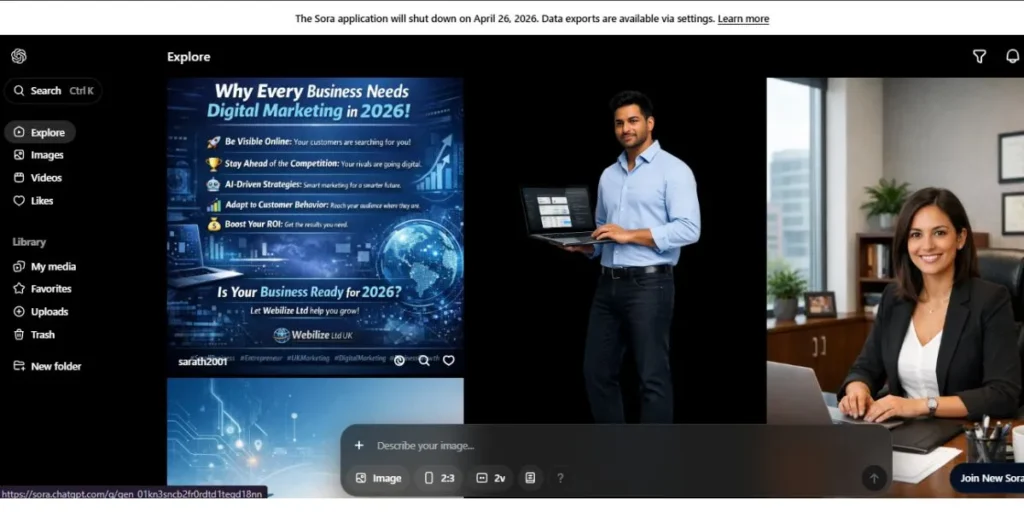Open the Favorites library section
1024x512 pixels.
[x=50, y=289]
